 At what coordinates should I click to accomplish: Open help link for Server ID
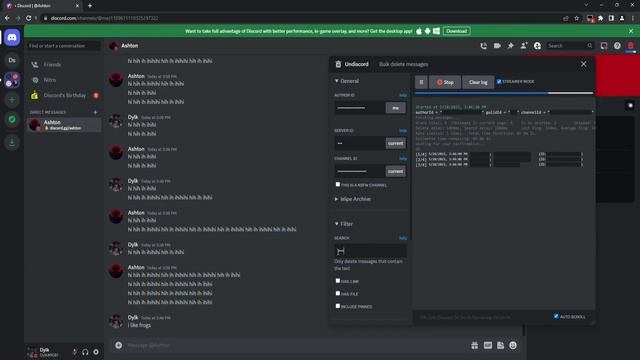403,131
